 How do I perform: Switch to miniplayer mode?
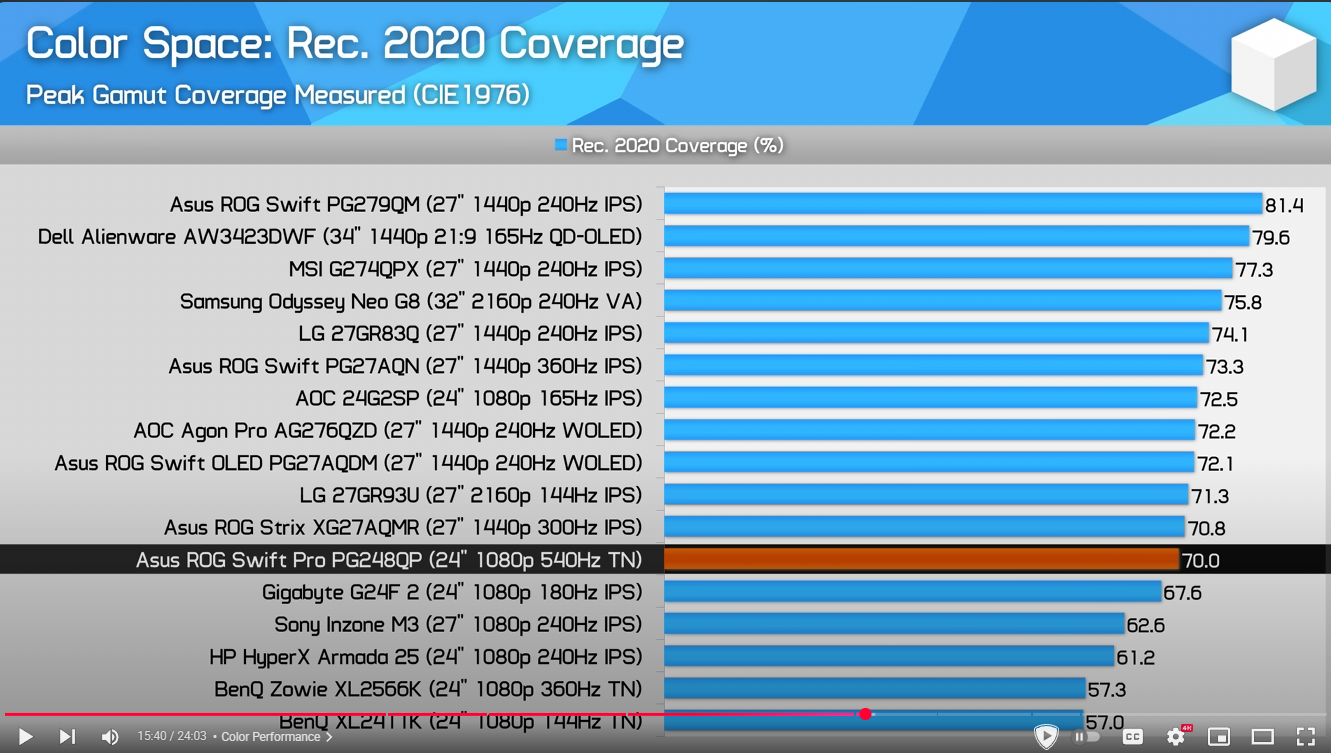tap(1219, 737)
